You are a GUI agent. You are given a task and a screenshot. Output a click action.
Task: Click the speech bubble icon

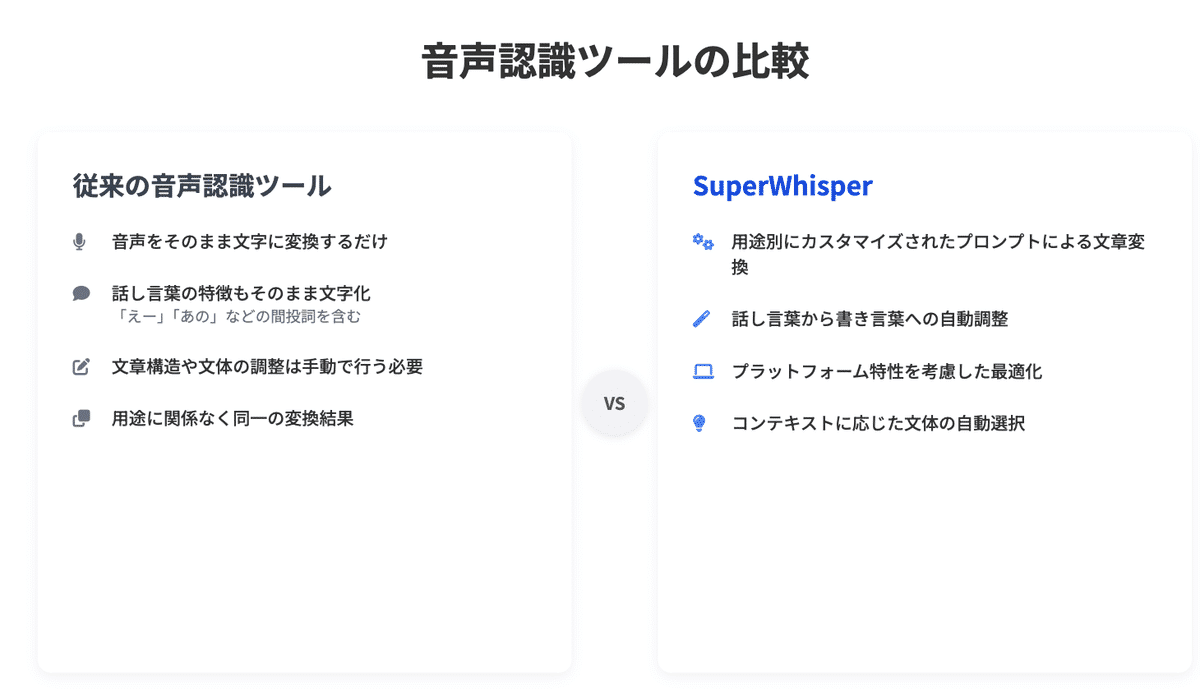[81, 293]
